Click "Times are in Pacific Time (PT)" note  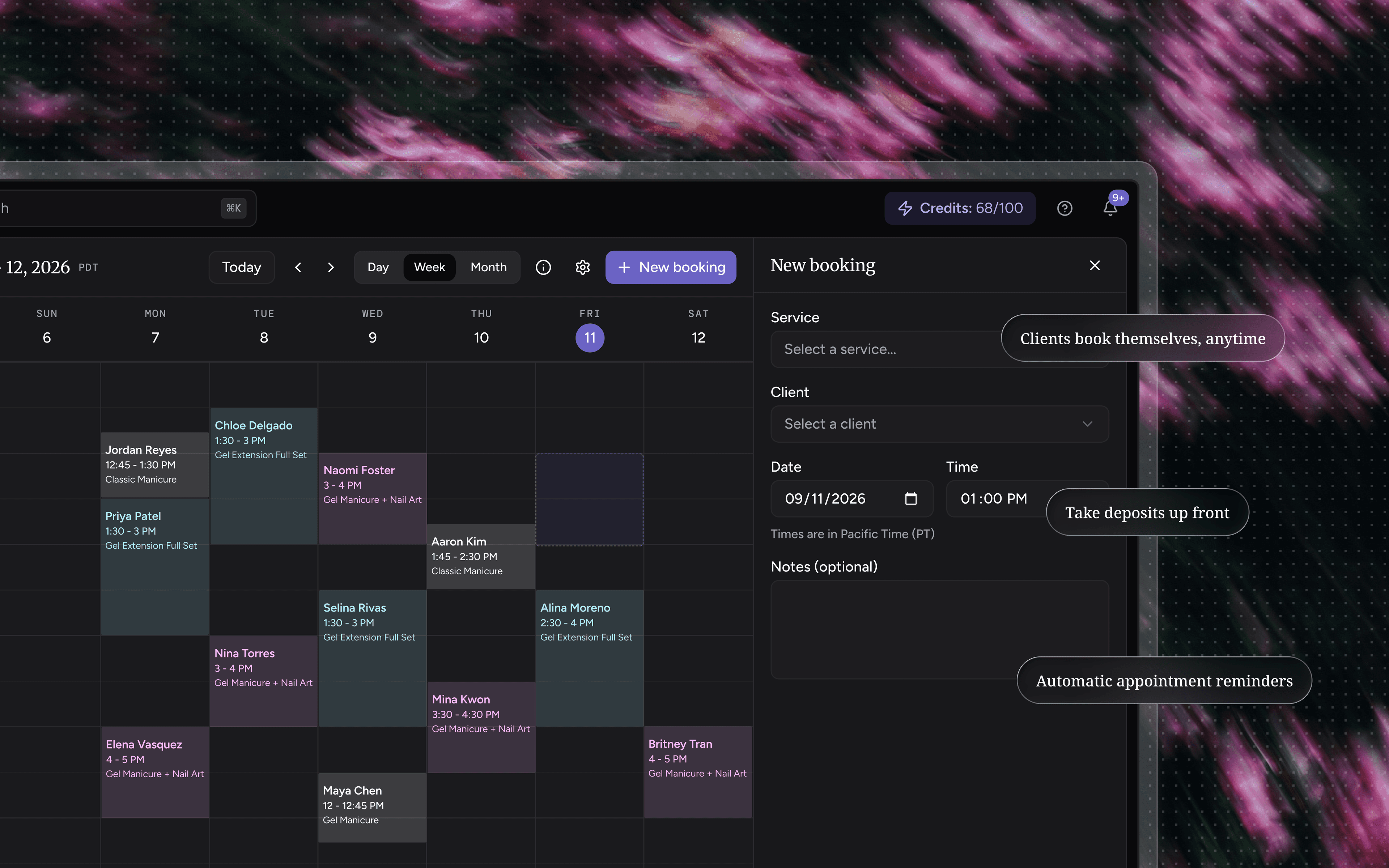click(x=852, y=535)
